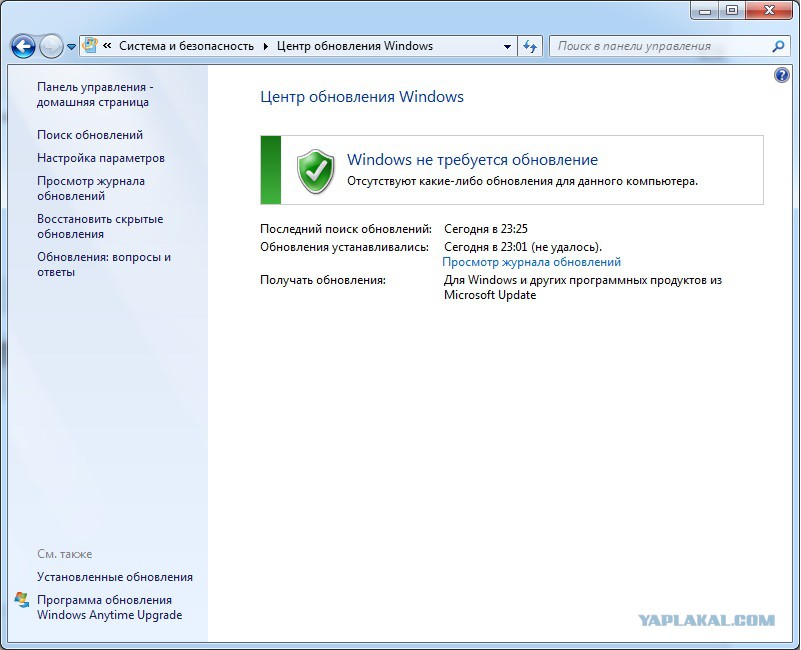Minimize the Windows Update window

coord(705,10)
